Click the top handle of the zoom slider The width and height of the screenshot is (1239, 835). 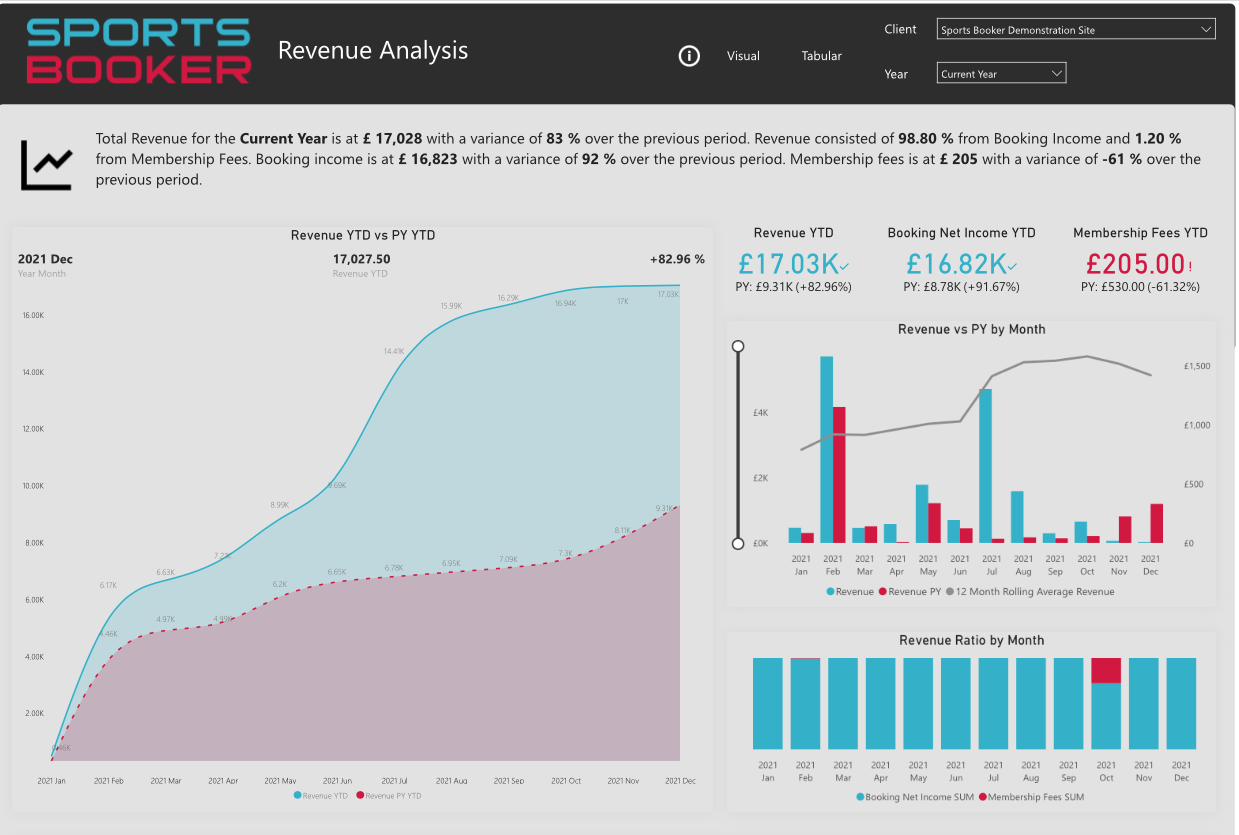(738, 346)
